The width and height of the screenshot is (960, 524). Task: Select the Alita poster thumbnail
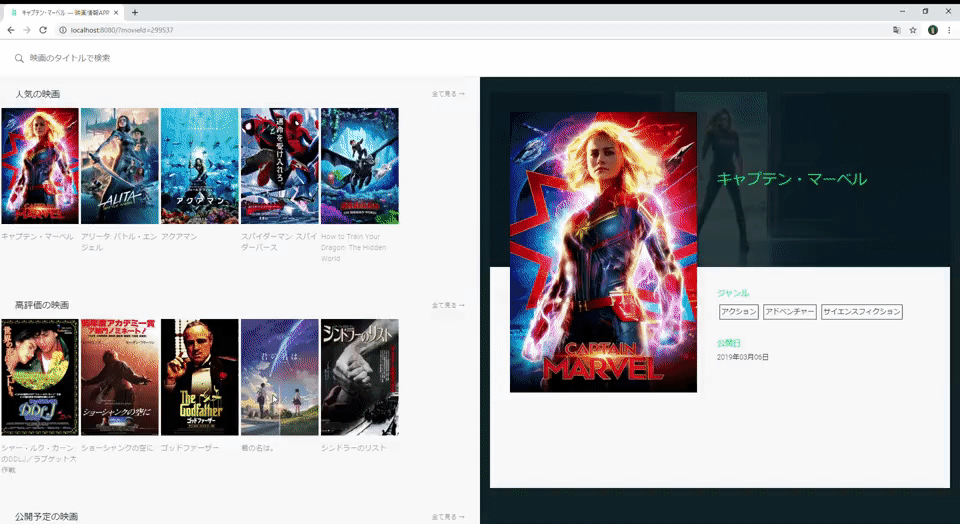point(119,166)
